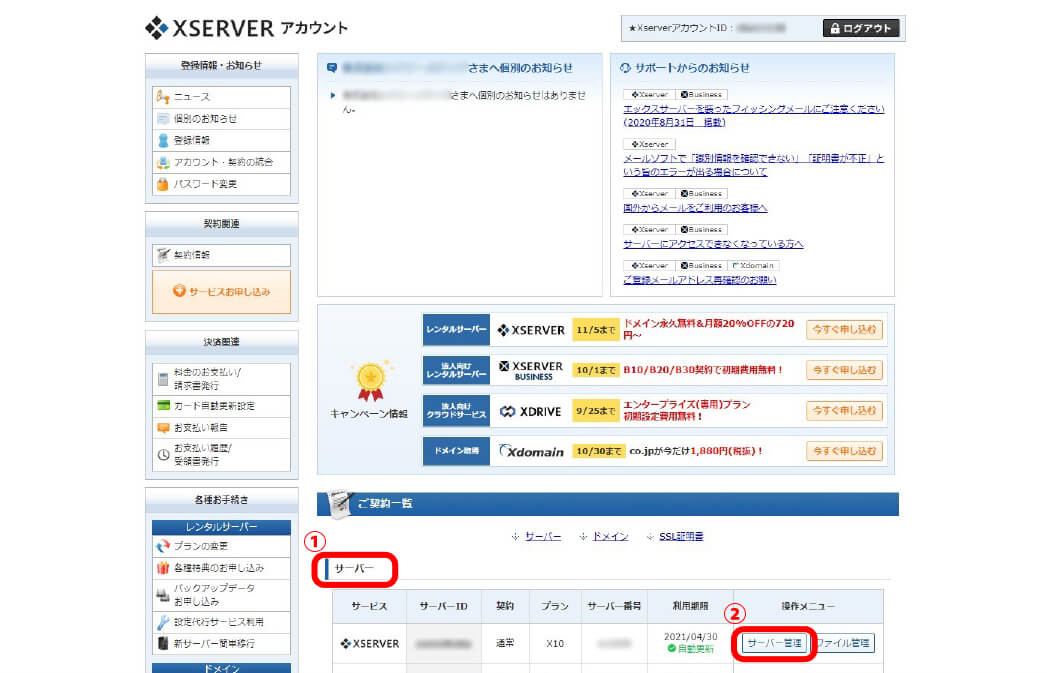Click the document icon beside 契約情報
Image resolution: width=1047 pixels, height=673 pixels.
click(x=163, y=254)
